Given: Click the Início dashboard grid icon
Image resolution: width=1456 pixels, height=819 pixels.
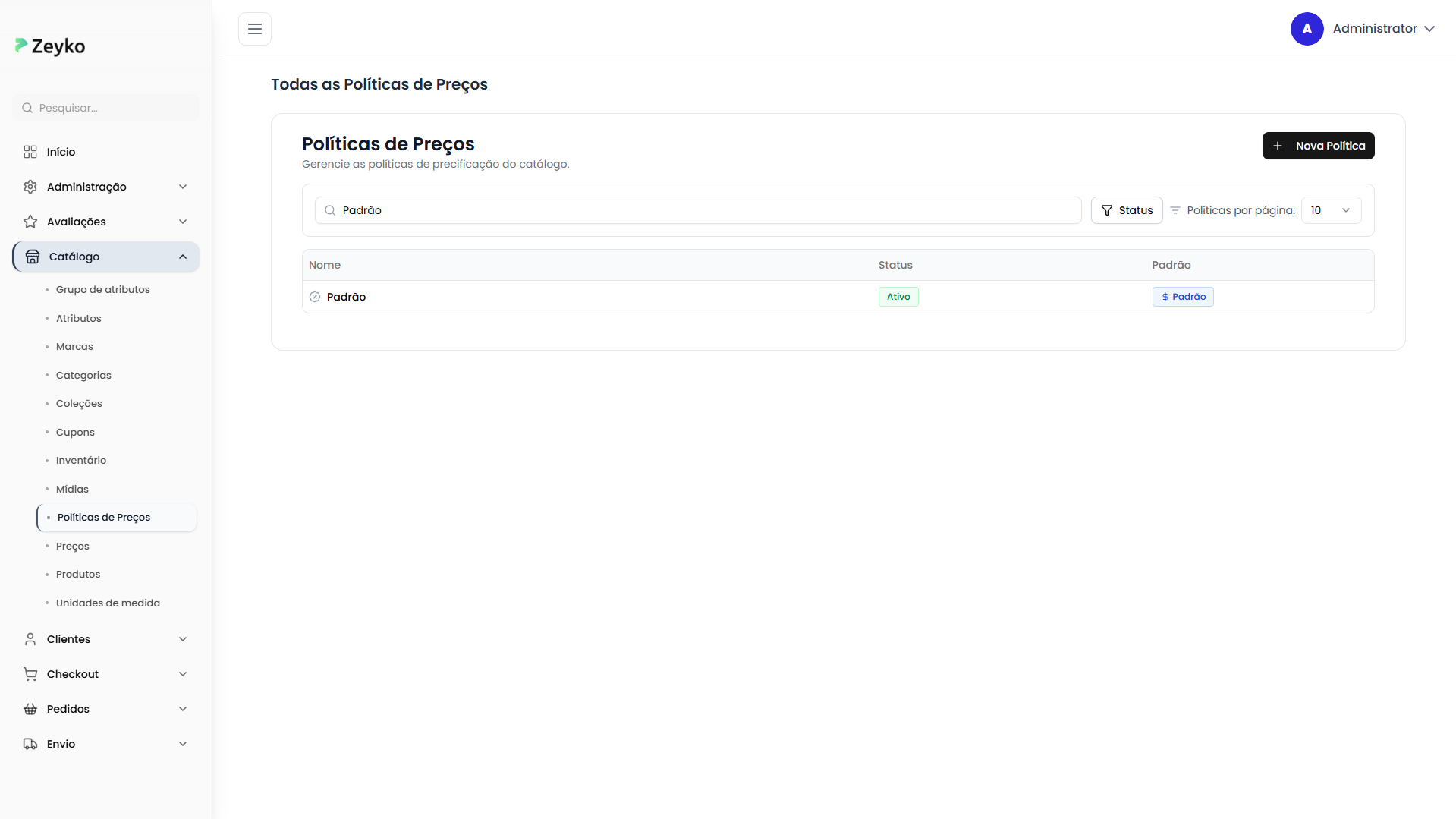Looking at the screenshot, I should coord(30,152).
